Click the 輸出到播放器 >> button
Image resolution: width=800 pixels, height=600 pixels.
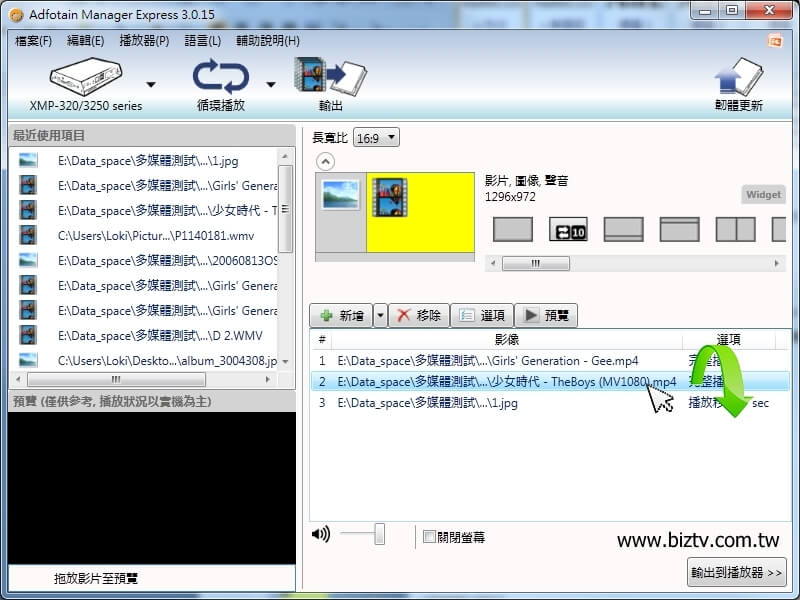pos(736,572)
